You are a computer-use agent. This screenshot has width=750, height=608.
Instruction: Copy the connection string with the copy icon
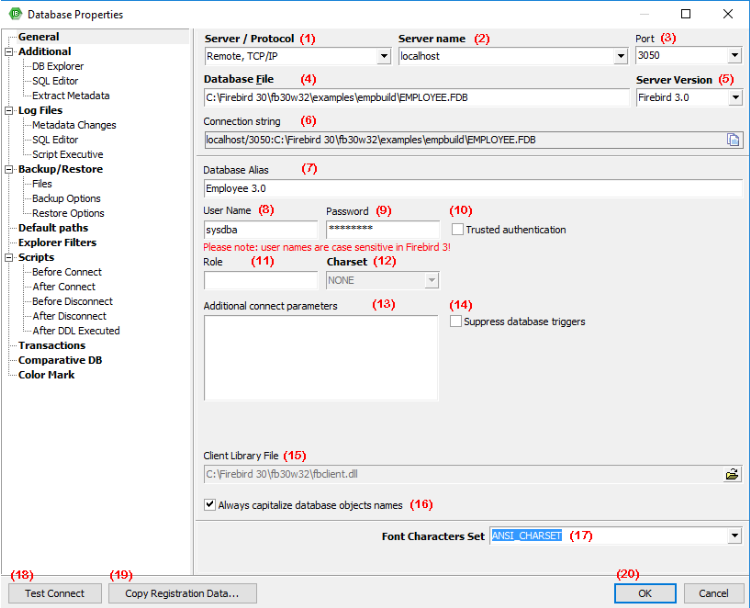point(732,140)
